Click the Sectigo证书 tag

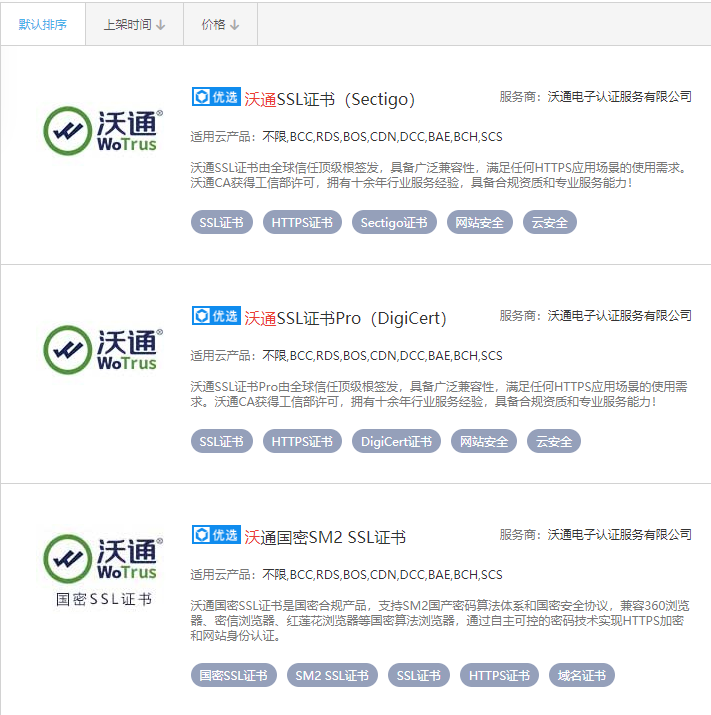[x=394, y=222]
